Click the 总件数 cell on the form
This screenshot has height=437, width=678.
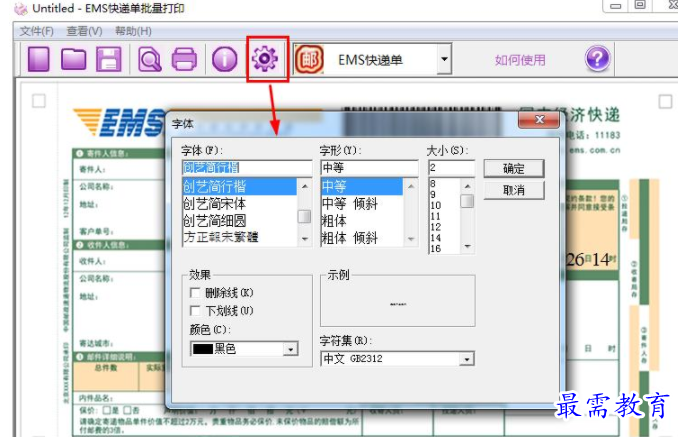point(106,376)
